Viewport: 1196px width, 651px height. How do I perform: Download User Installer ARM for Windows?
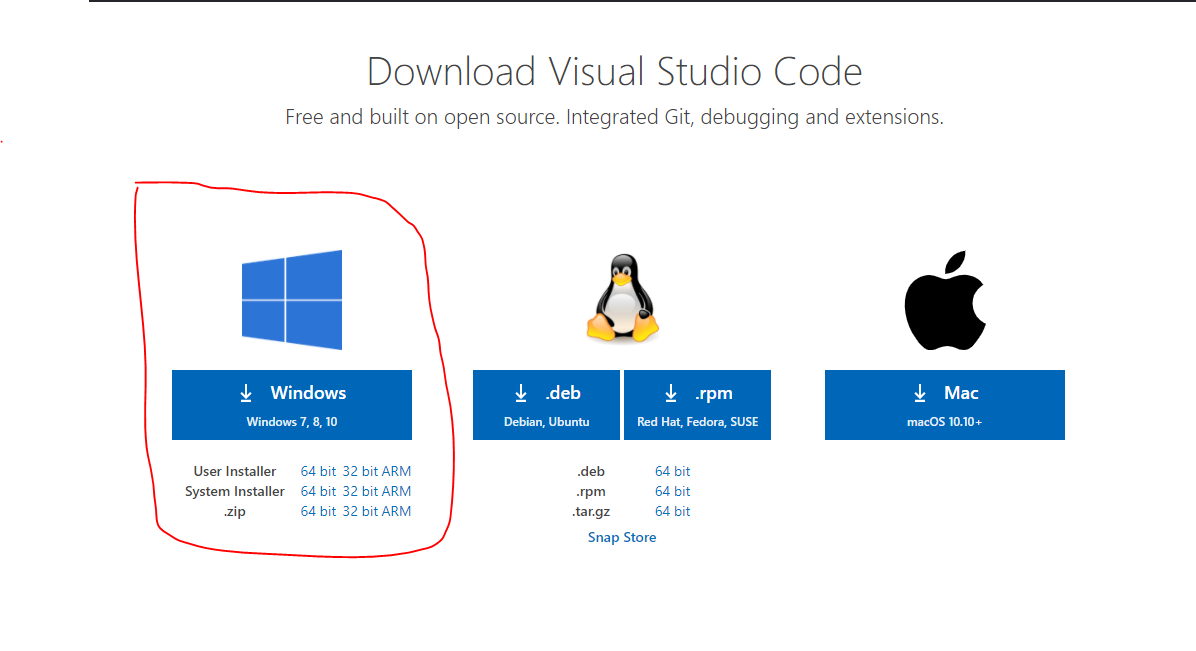coord(397,471)
